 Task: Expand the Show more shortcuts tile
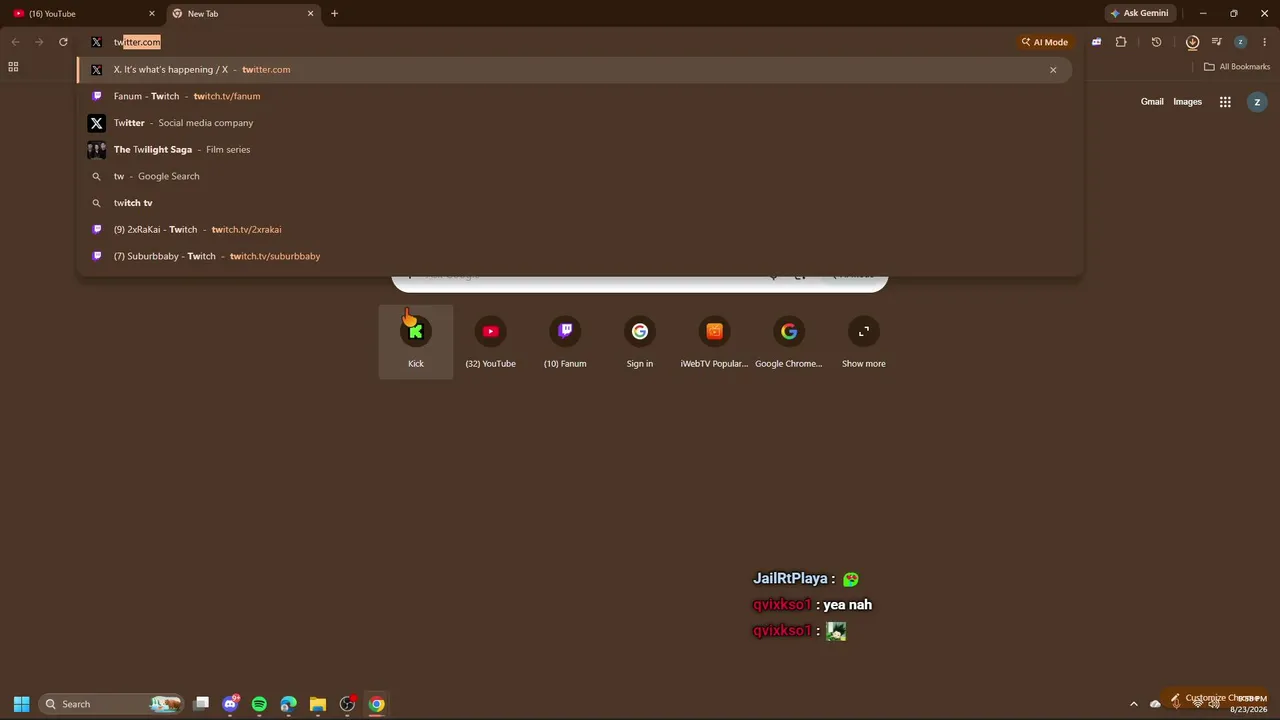click(864, 342)
